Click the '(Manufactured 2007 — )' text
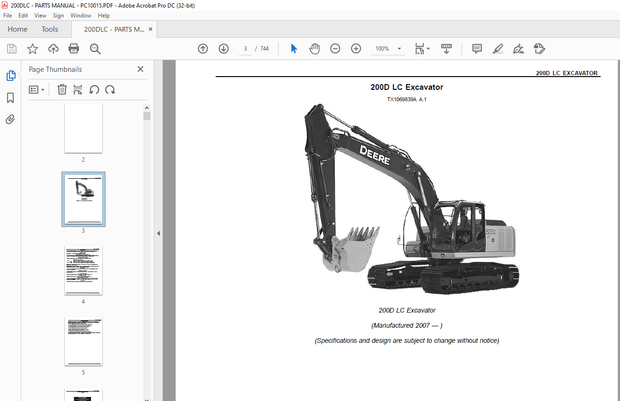The height and width of the screenshot is (401, 620). 407,325
